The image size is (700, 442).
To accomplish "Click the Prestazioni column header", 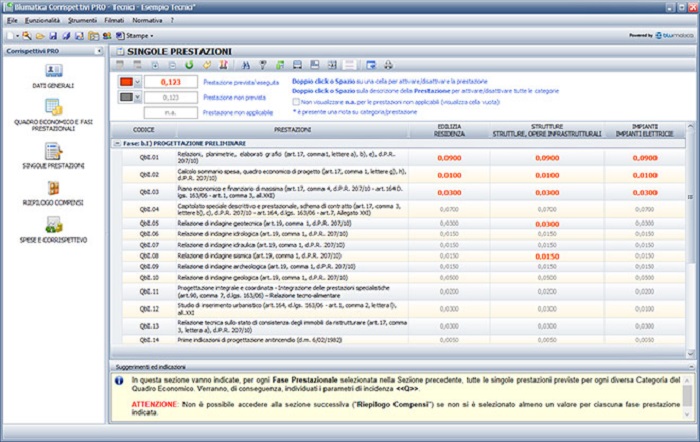I will (293, 130).
